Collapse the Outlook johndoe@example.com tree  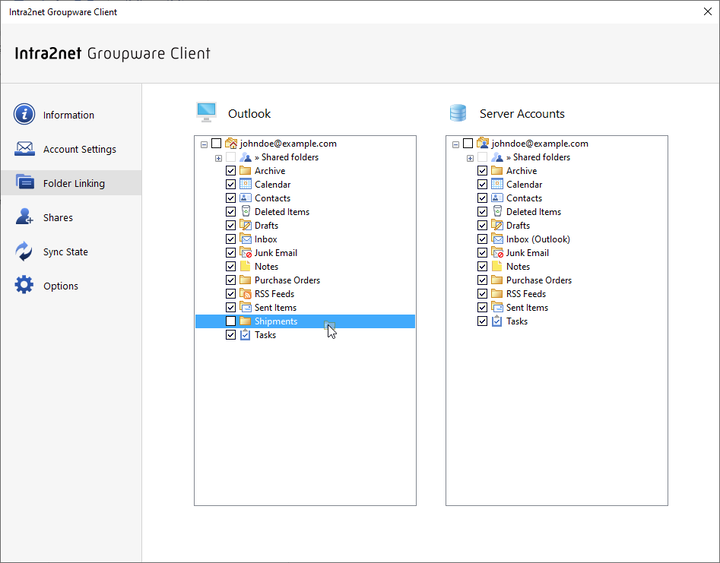tap(204, 144)
